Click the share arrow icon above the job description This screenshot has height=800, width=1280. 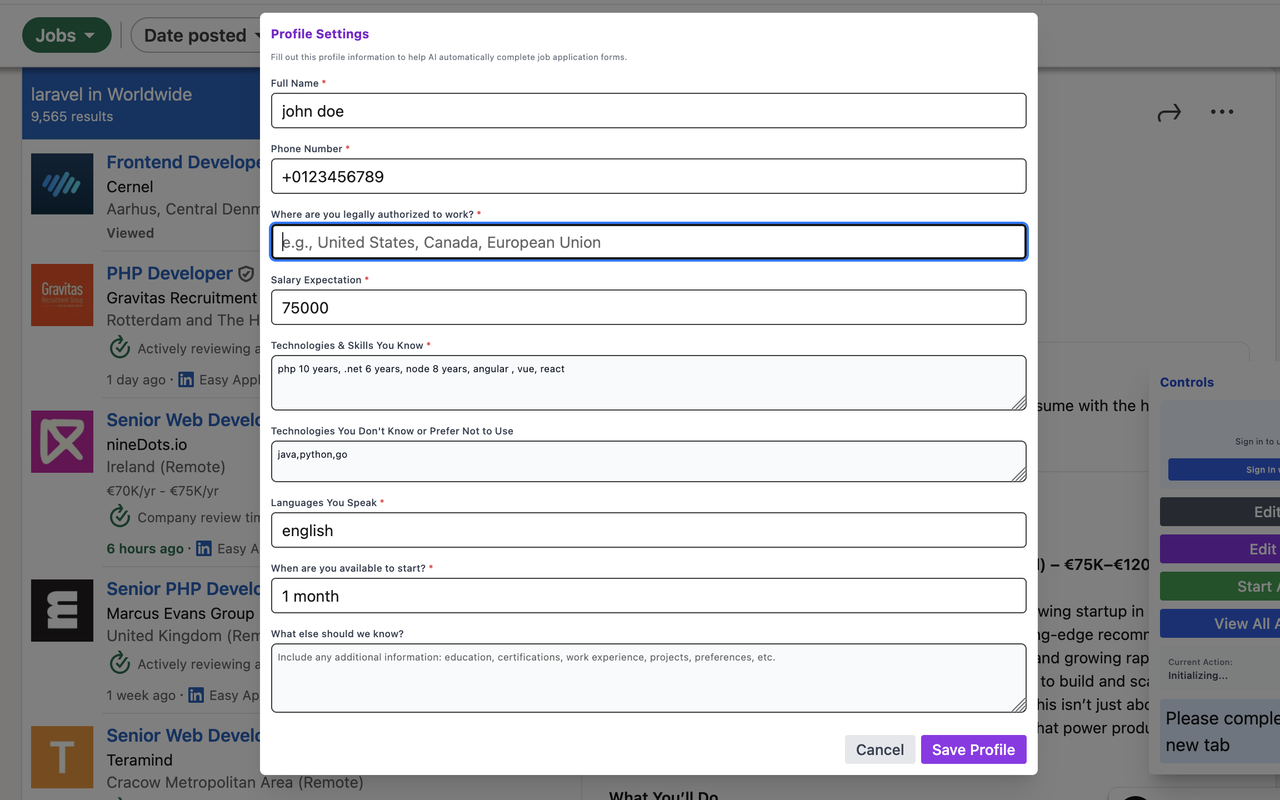pos(1169,112)
